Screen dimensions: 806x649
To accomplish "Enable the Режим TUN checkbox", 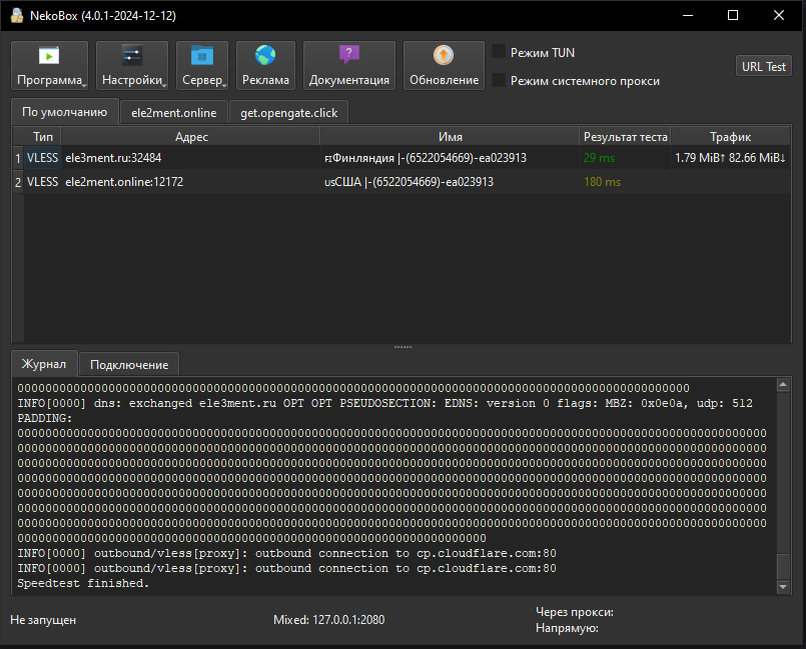I will (x=499, y=52).
